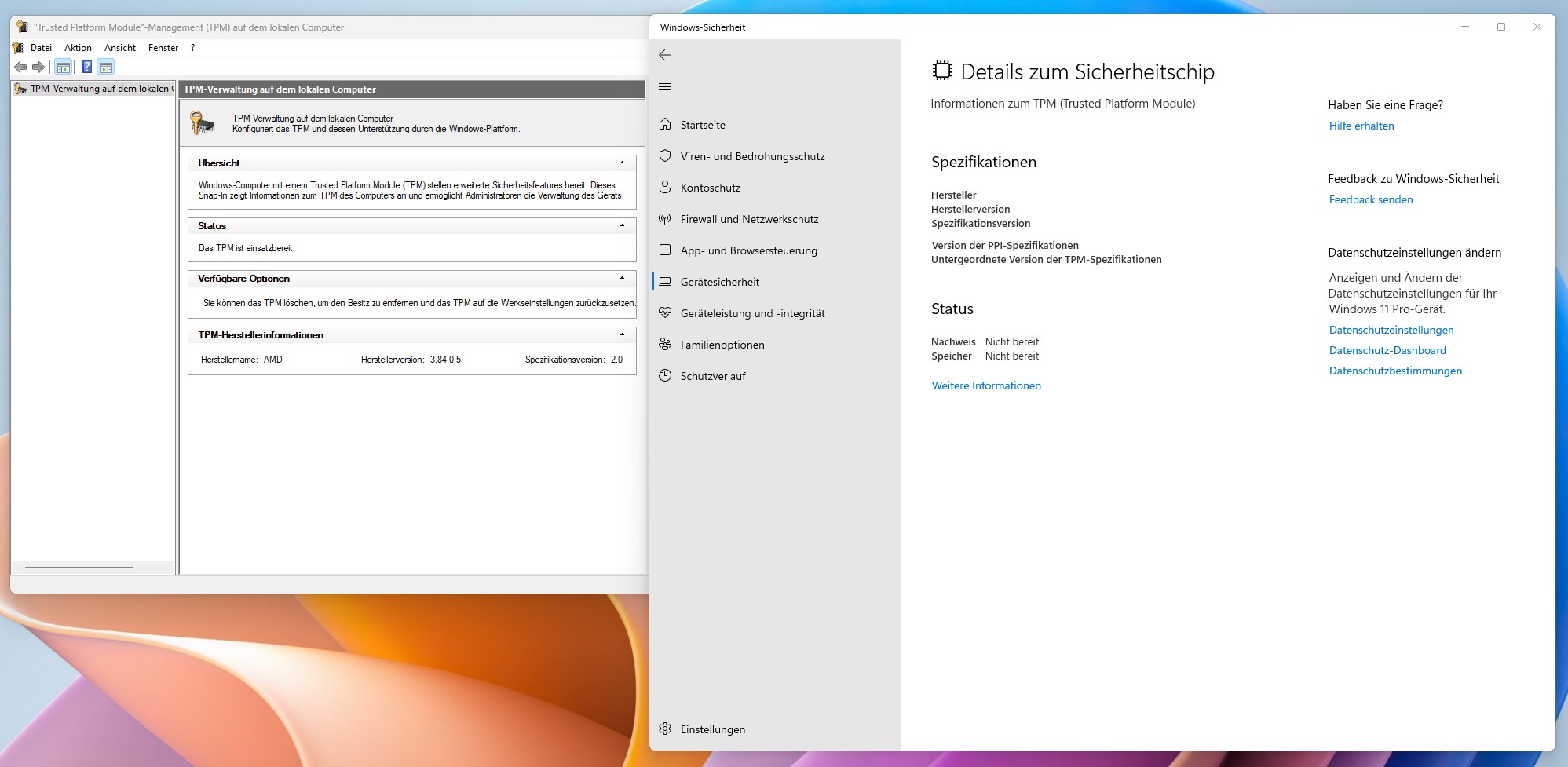Image resolution: width=1568 pixels, height=767 pixels.
Task: Click Speicher status Nicht bereit
Action: pyautogui.click(x=1012, y=356)
